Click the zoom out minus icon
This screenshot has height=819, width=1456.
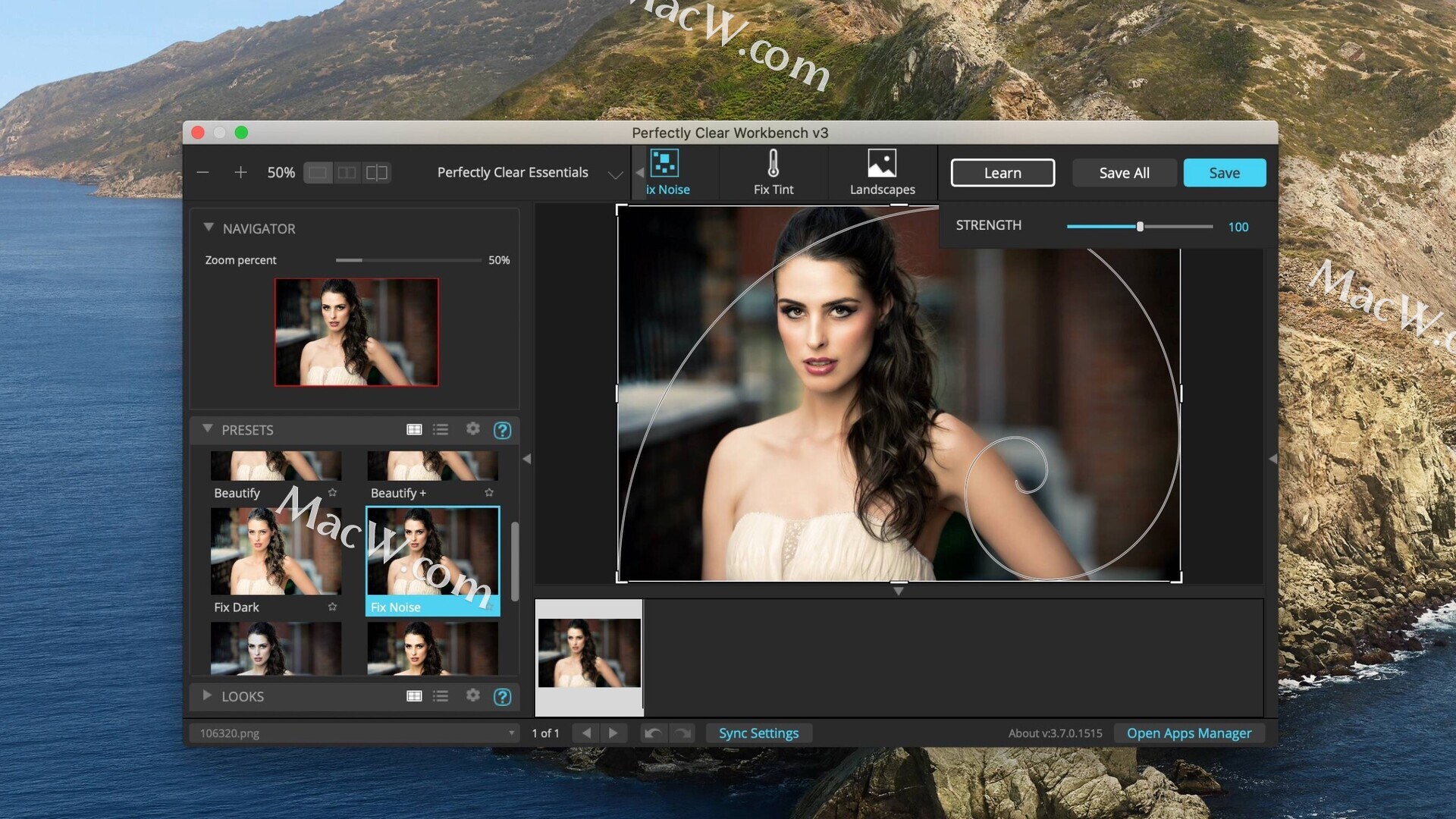point(202,173)
